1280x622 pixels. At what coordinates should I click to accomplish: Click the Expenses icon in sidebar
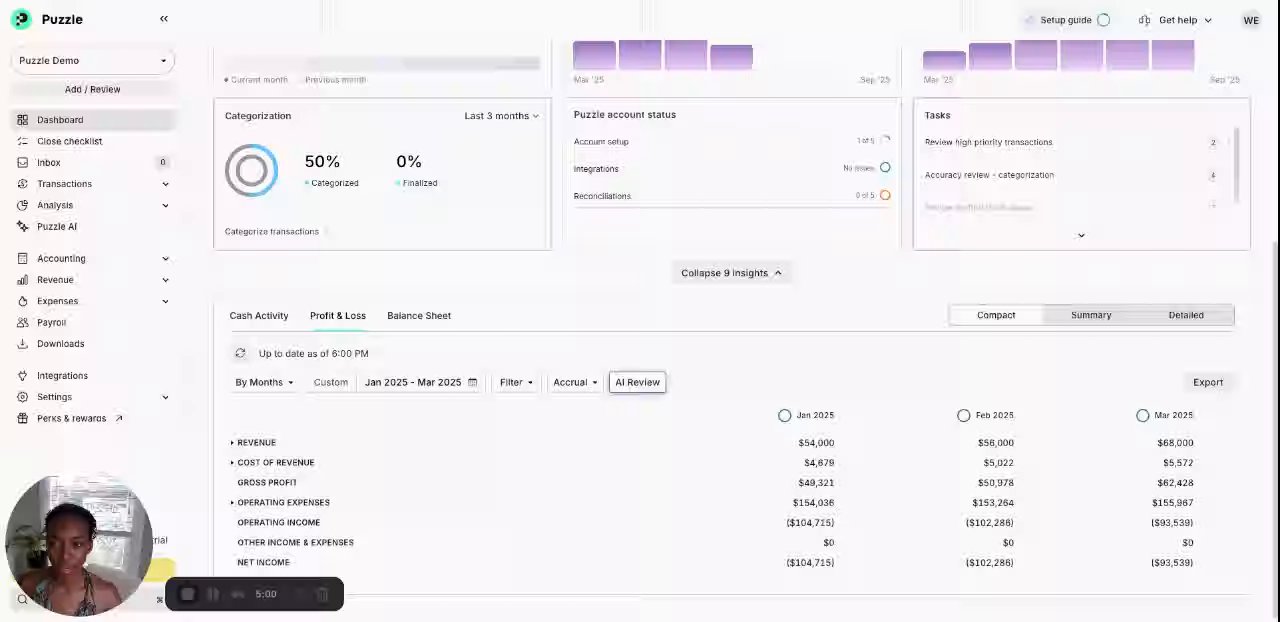[x=22, y=301]
